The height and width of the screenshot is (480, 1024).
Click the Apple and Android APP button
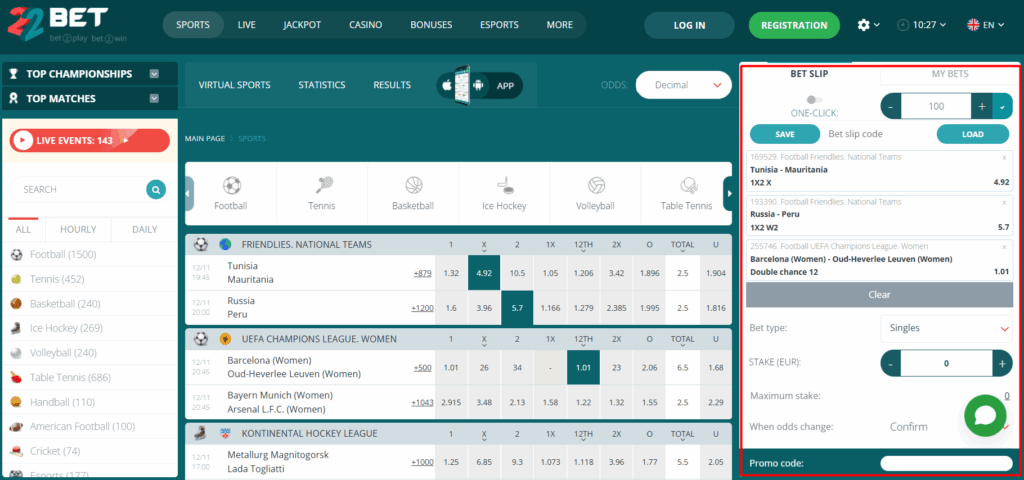click(x=480, y=85)
